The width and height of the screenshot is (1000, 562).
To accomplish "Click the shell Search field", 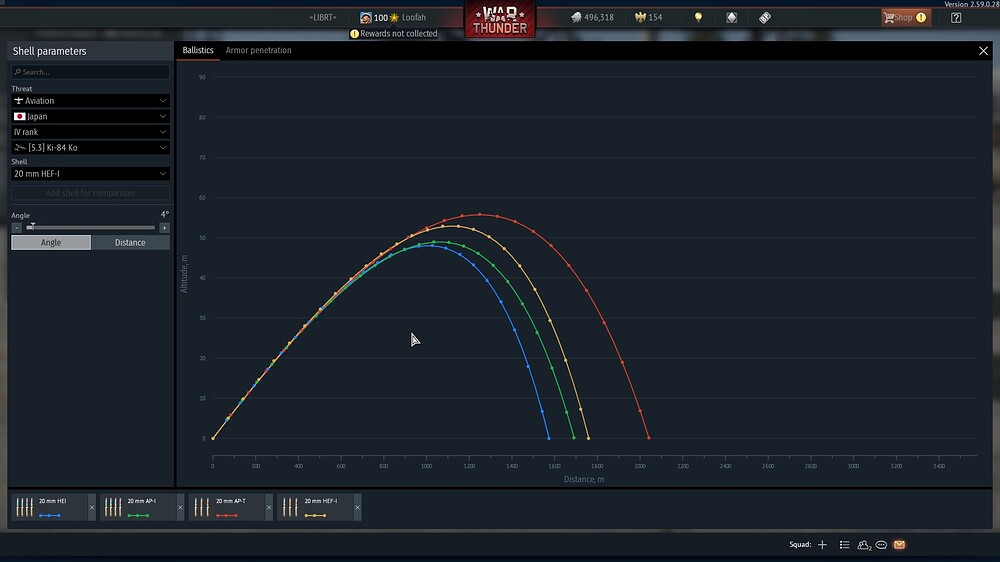I will click(x=90, y=72).
